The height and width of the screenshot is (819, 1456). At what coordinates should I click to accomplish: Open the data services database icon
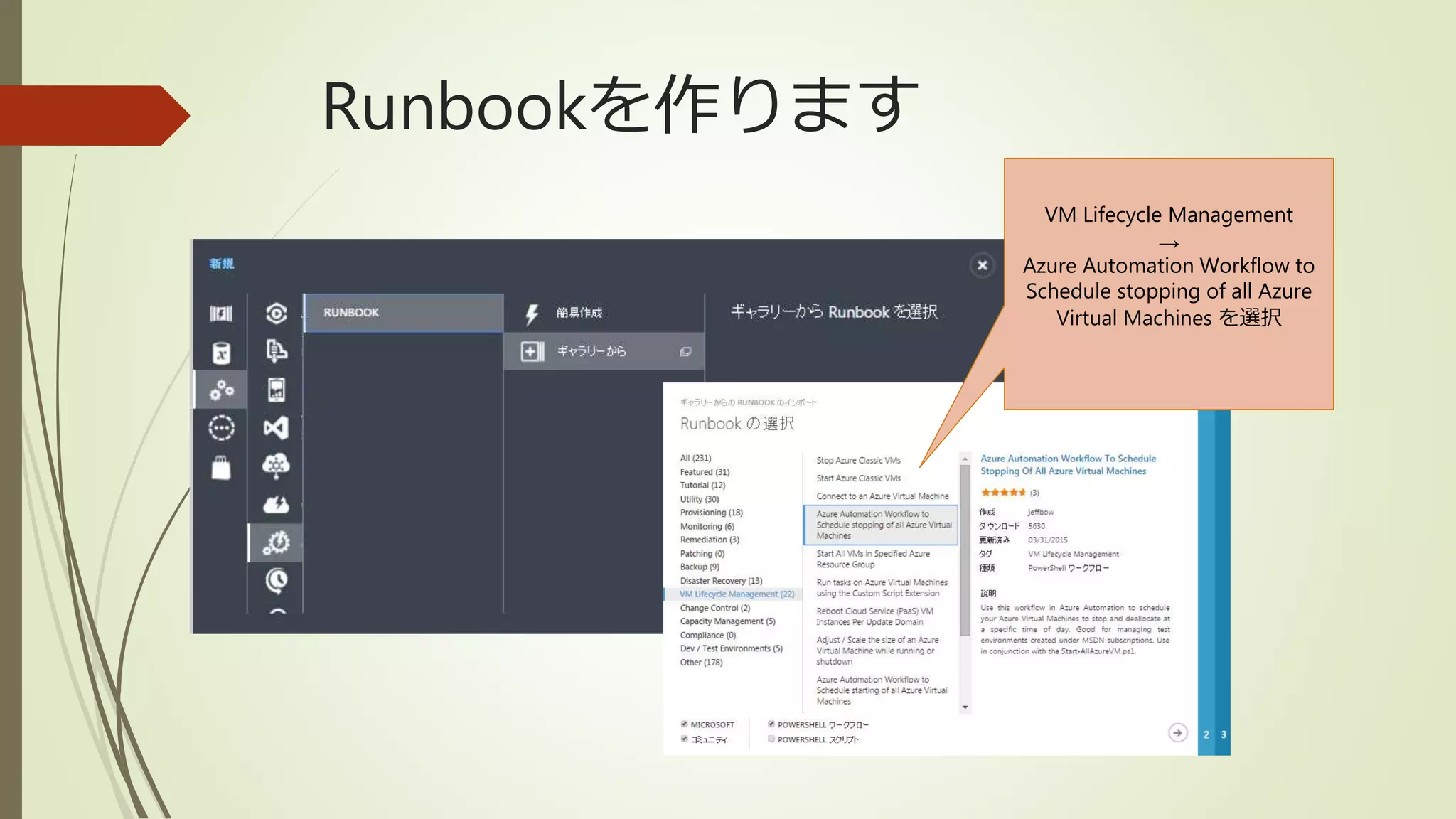221,352
